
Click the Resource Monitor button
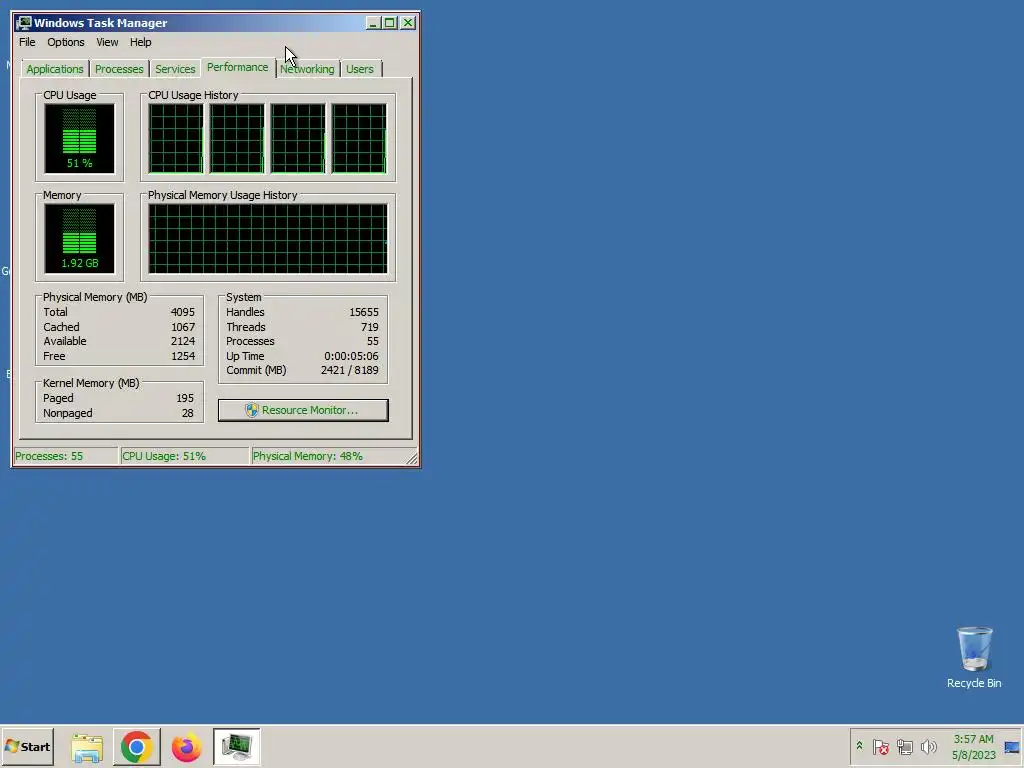303,410
